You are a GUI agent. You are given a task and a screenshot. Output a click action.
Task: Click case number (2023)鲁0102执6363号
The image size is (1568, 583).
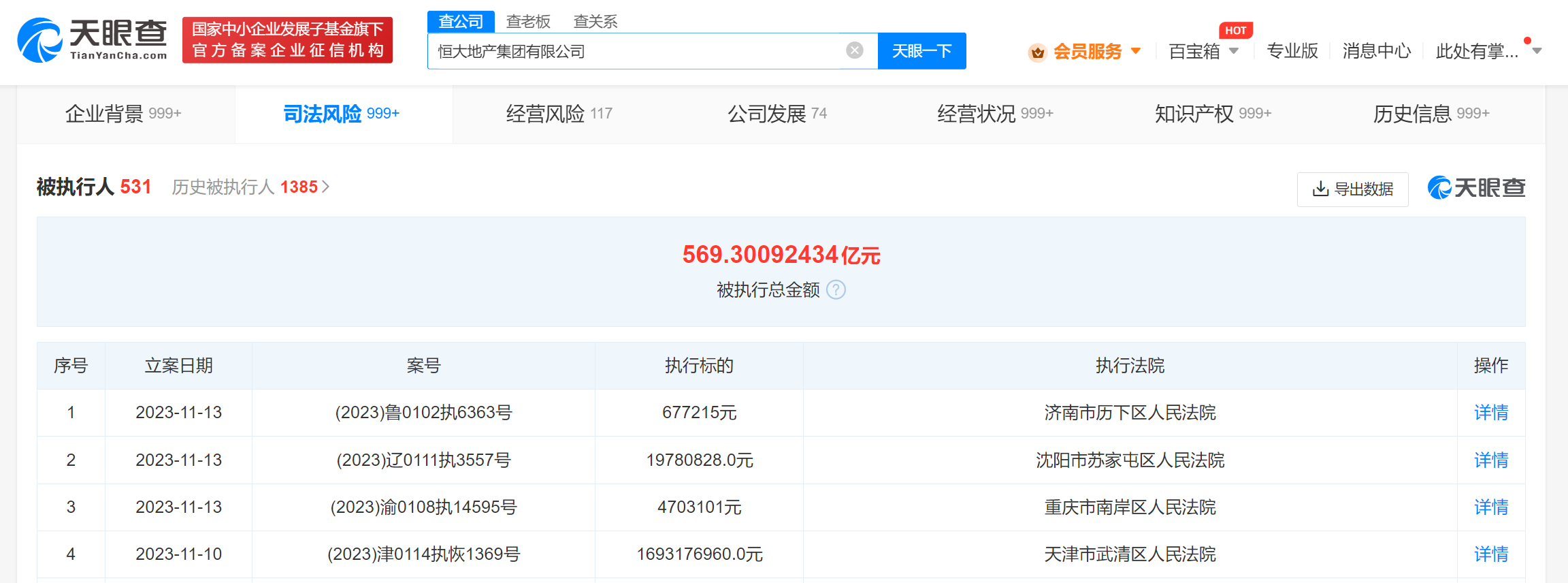coord(423,412)
